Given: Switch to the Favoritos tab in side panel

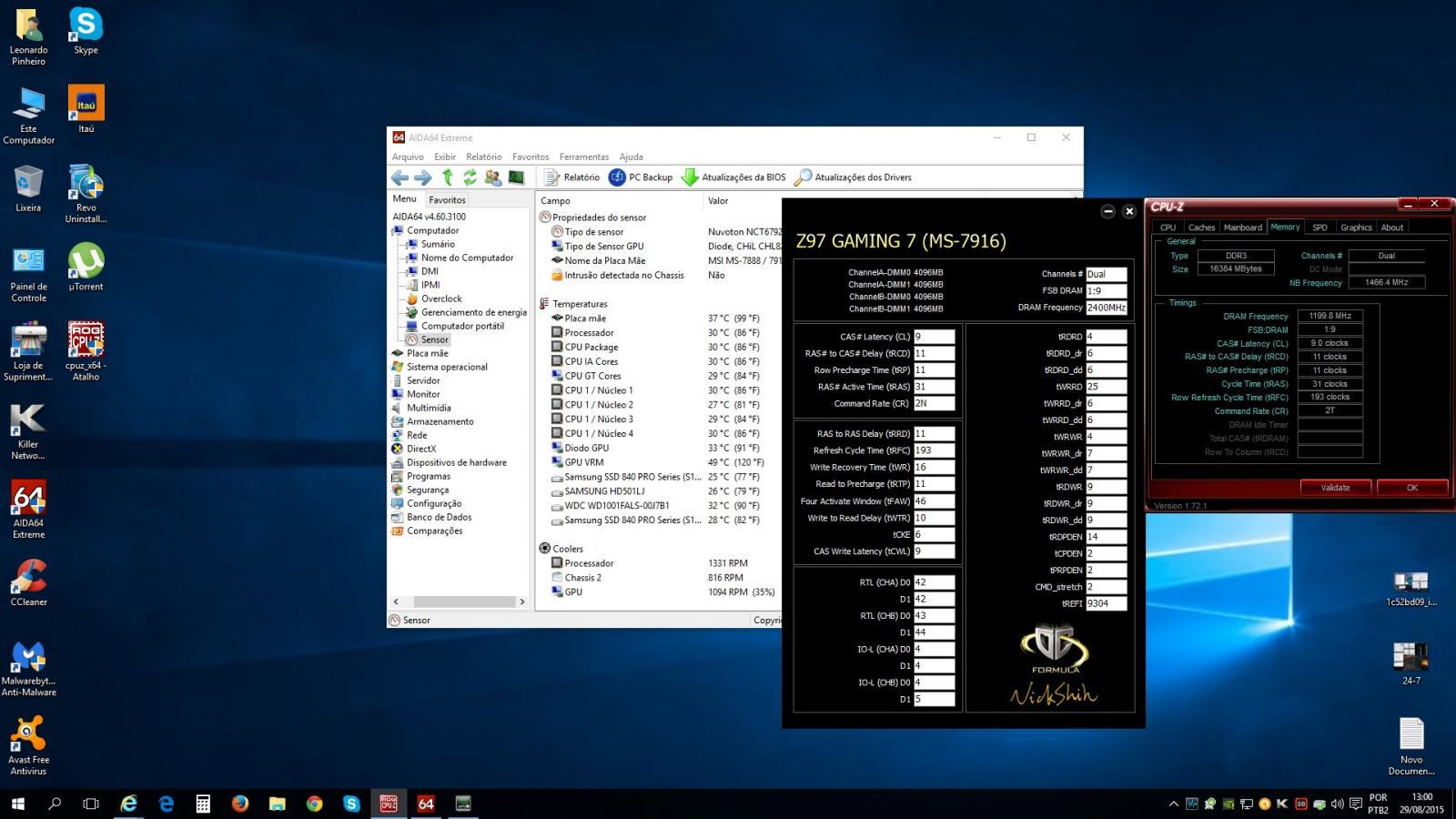Looking at the screenshot, I should (447, 199).
